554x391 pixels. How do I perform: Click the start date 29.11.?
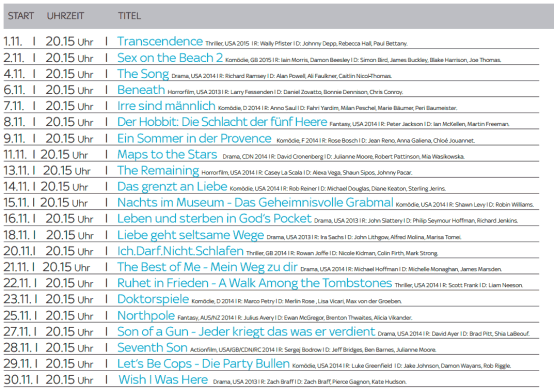[x=18, y=364]
